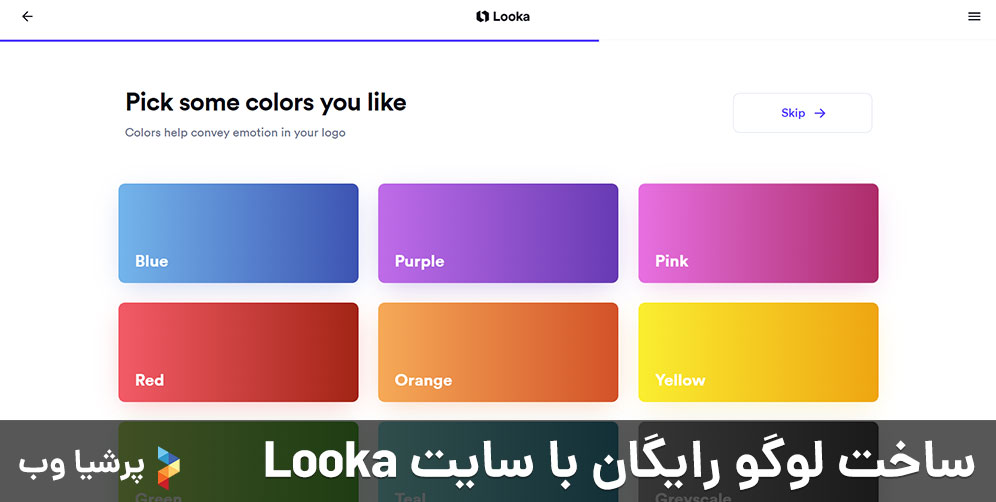Select the Red color card
Image resolution: width=996 pixels, height=502 pixels.
pyautogui.click(x=238, y=351)
